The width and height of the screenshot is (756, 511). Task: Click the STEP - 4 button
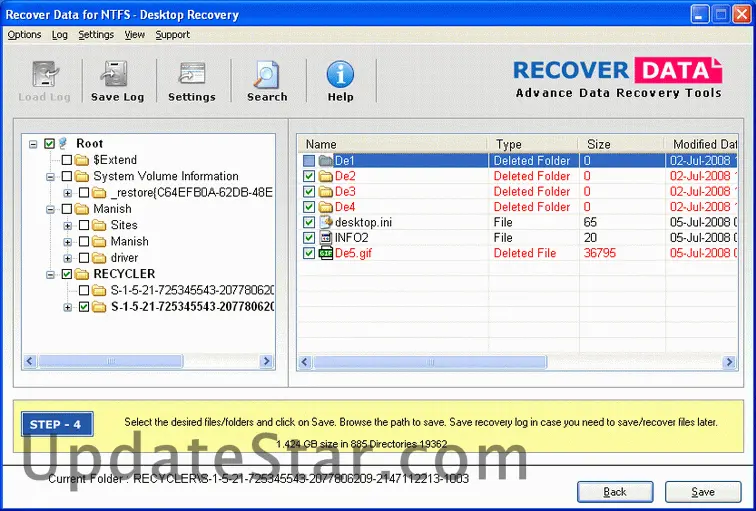point(57,424)
